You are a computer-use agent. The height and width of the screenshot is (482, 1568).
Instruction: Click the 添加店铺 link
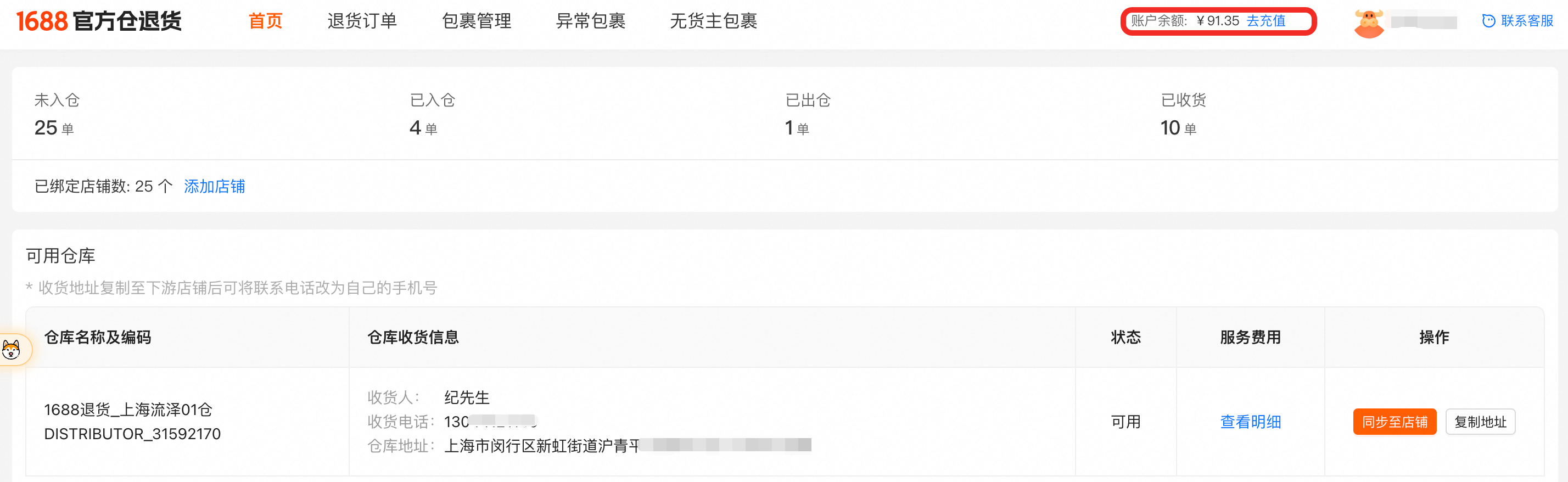coord(214,186)
